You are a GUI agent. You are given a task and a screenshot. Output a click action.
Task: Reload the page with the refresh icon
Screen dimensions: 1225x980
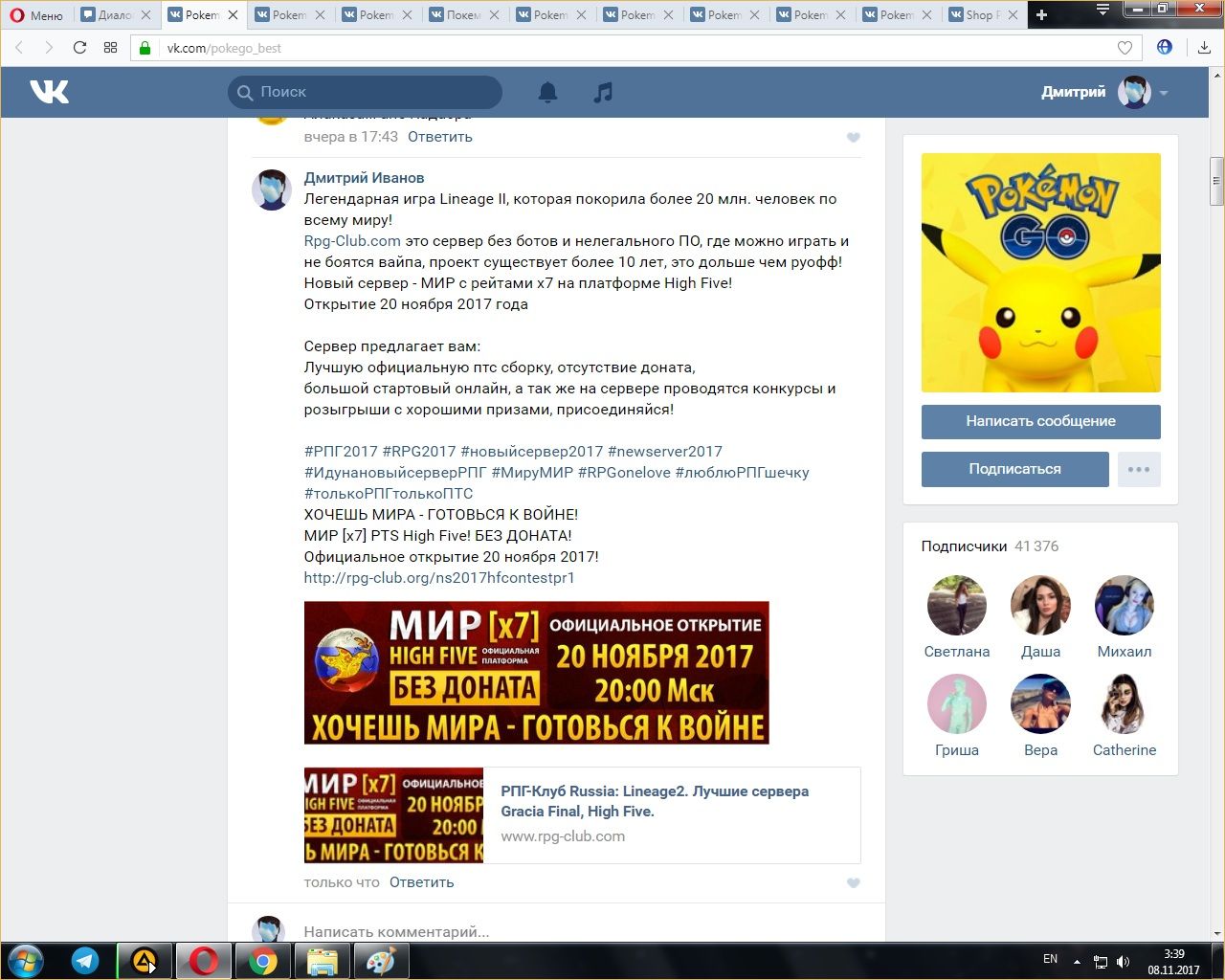pos(79,48)
